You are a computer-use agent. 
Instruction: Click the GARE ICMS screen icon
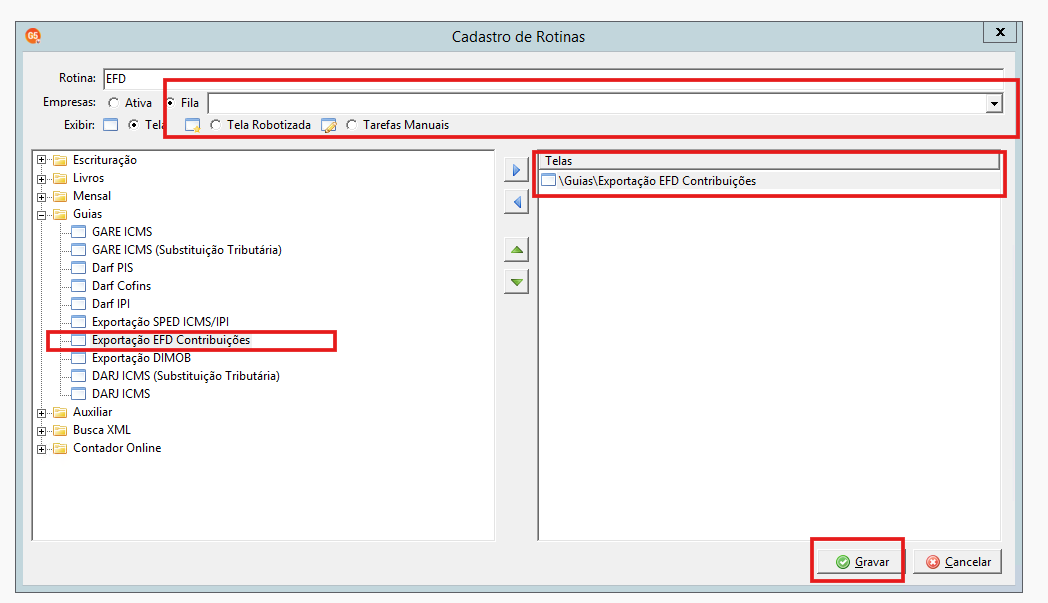click(x=78, y=232)
